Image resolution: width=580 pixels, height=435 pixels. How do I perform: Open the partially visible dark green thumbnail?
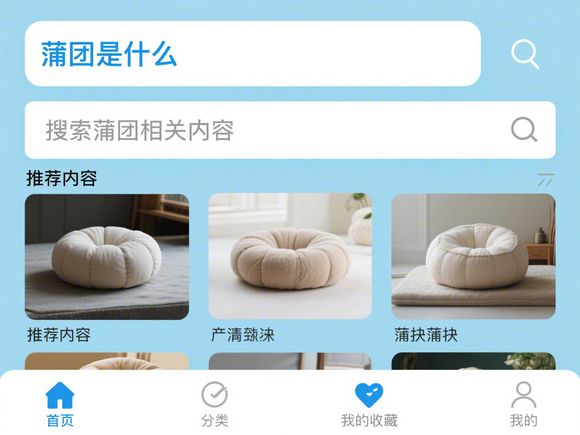(x=473, y=361)
